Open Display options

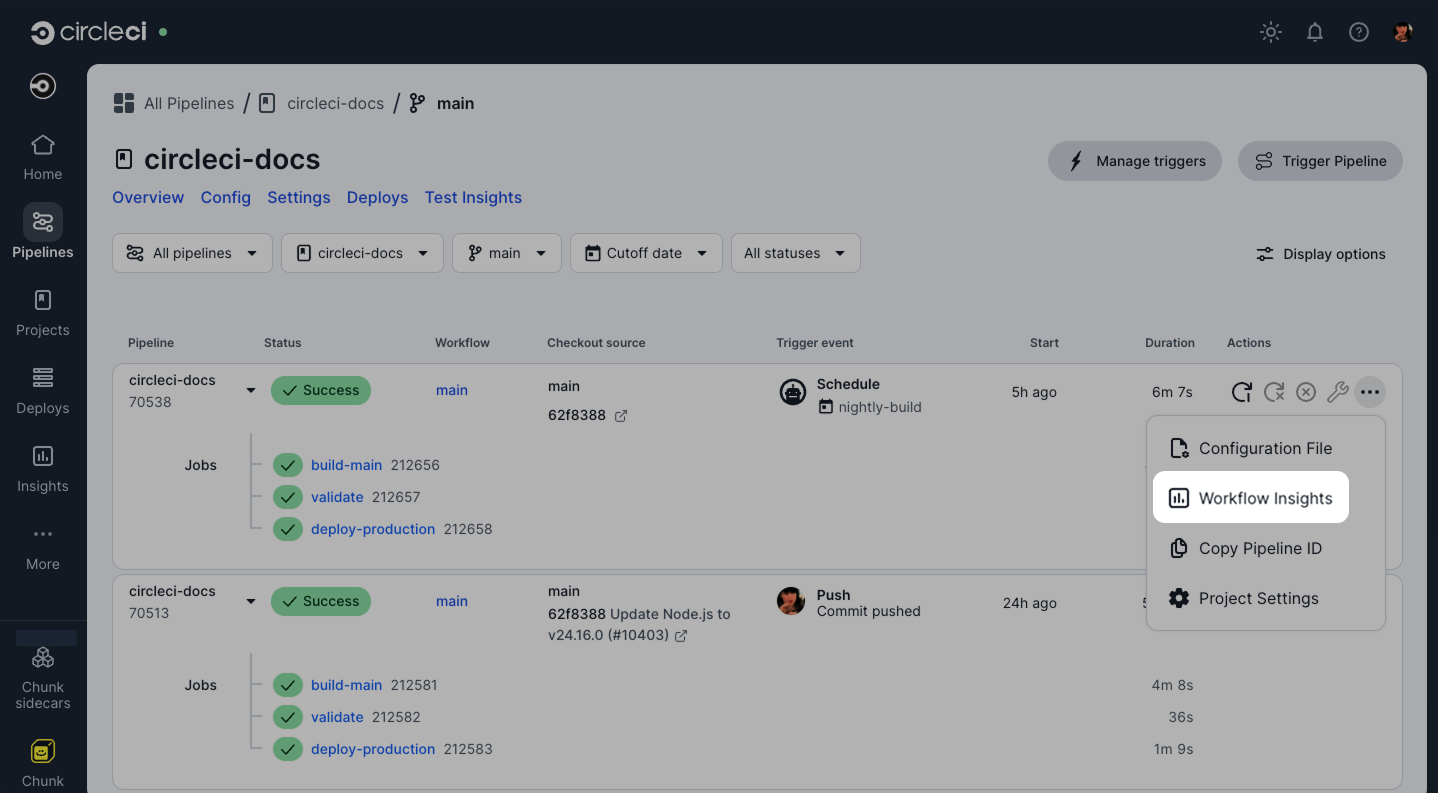click(1321, 254)
